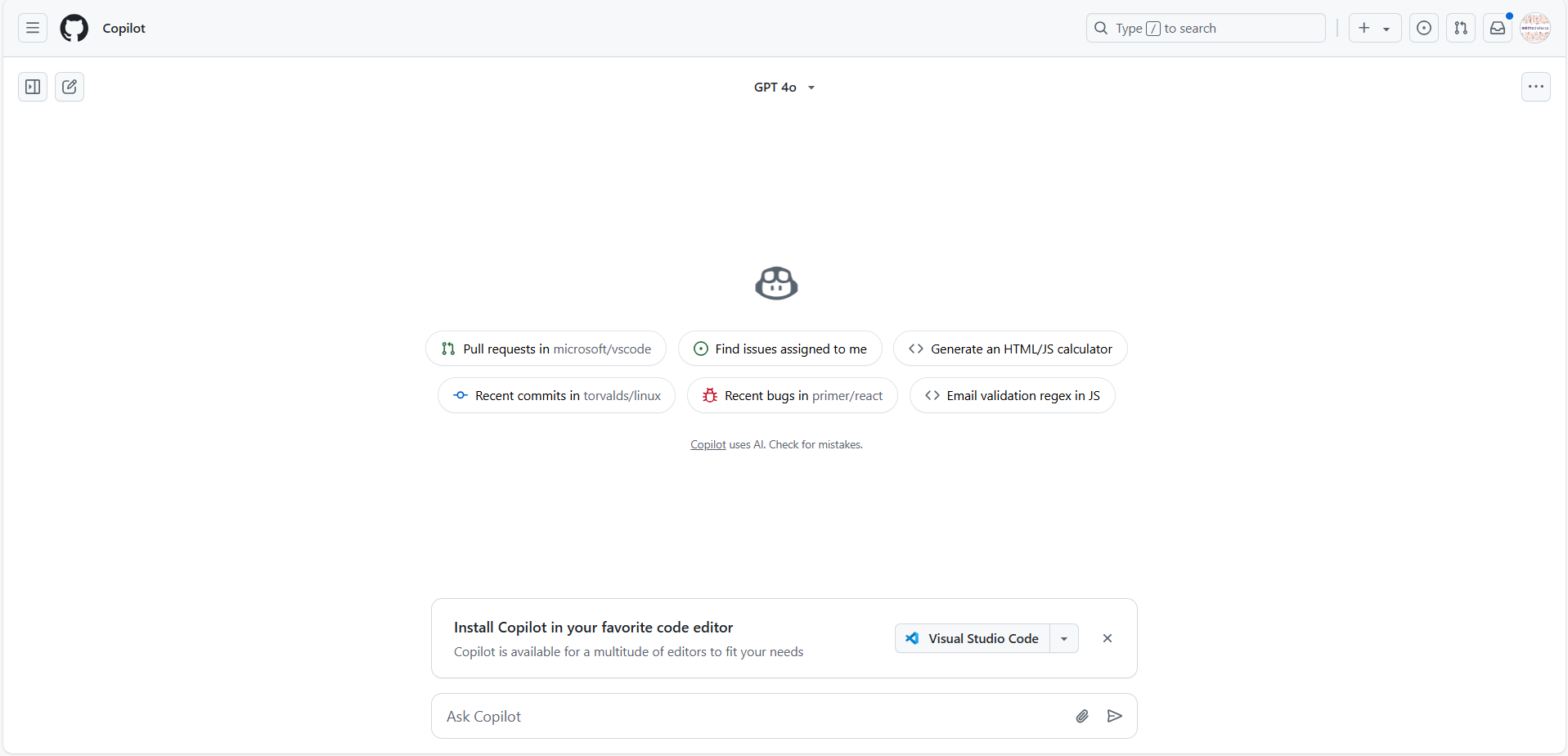Start a new Copilot conversation
Screen dimensions: 1568x756
point(70,86)
